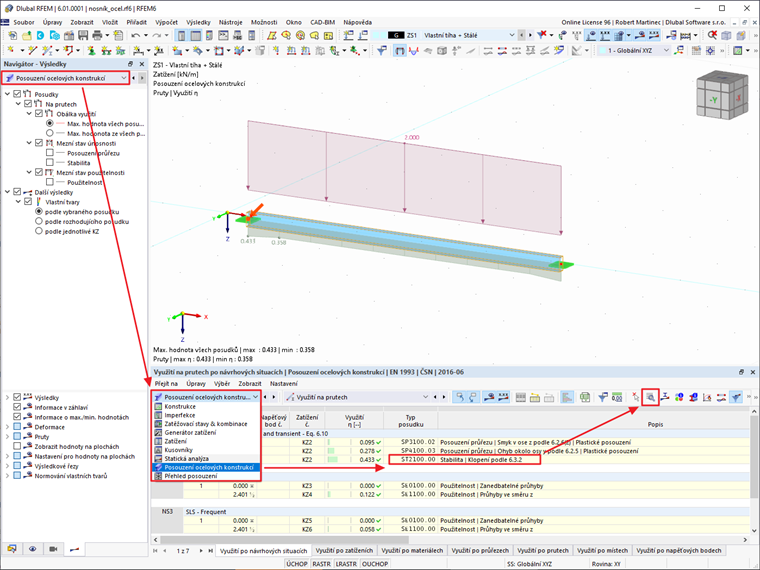This screenshot has width=760, height=570.
Task: Expand the Výsledkové řezy tree node
Action: pyautogui.click(x=7, y=466)
